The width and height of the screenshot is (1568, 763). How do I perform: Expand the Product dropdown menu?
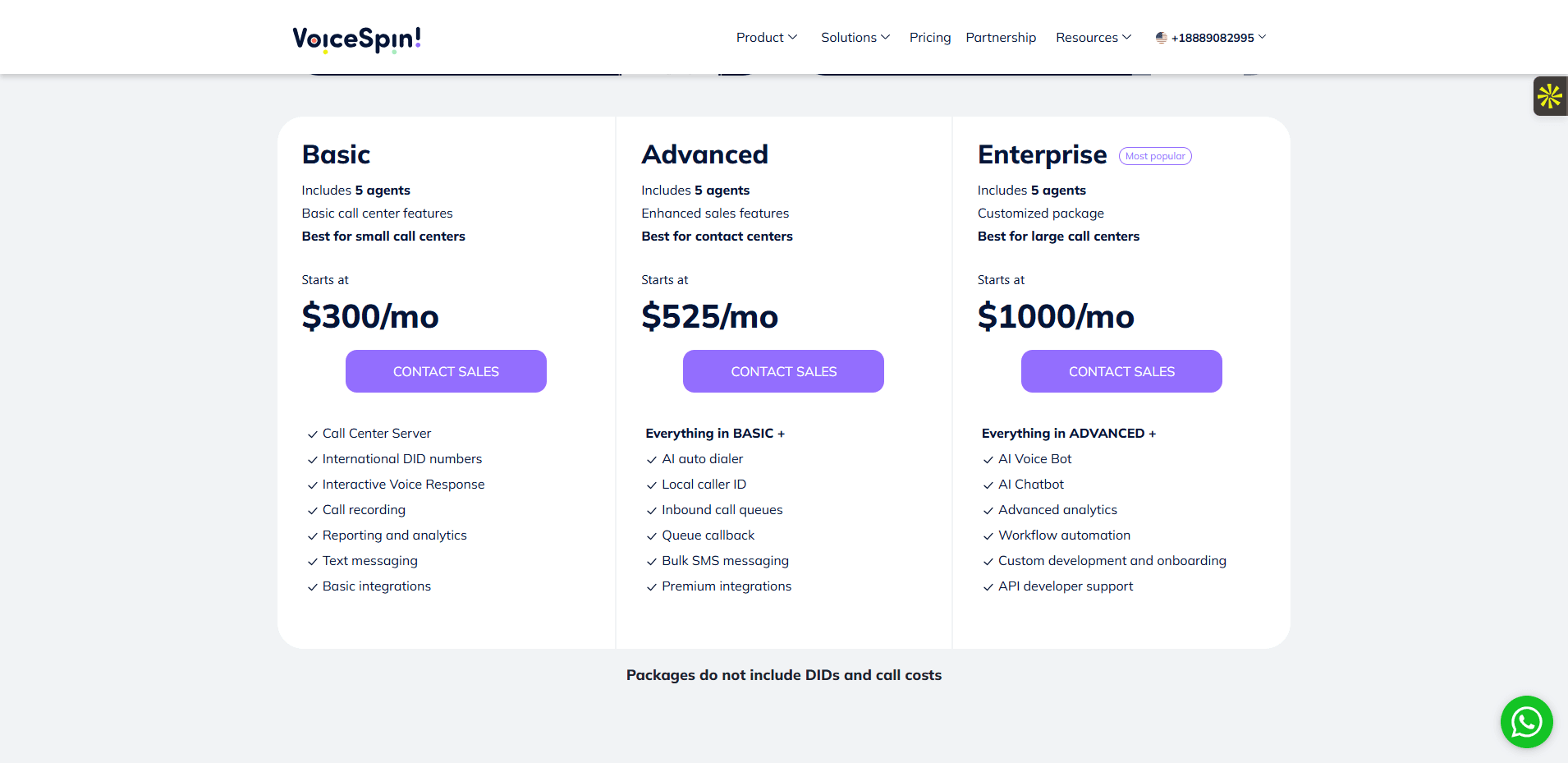tap(766, 38)
